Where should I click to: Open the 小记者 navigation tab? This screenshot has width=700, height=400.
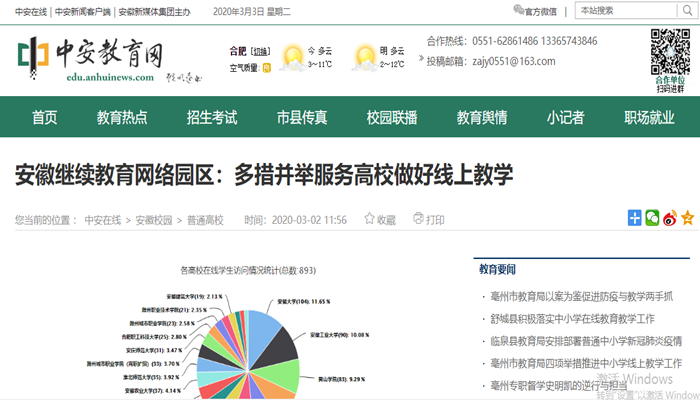pyautogui.click(x=566, y=117)
